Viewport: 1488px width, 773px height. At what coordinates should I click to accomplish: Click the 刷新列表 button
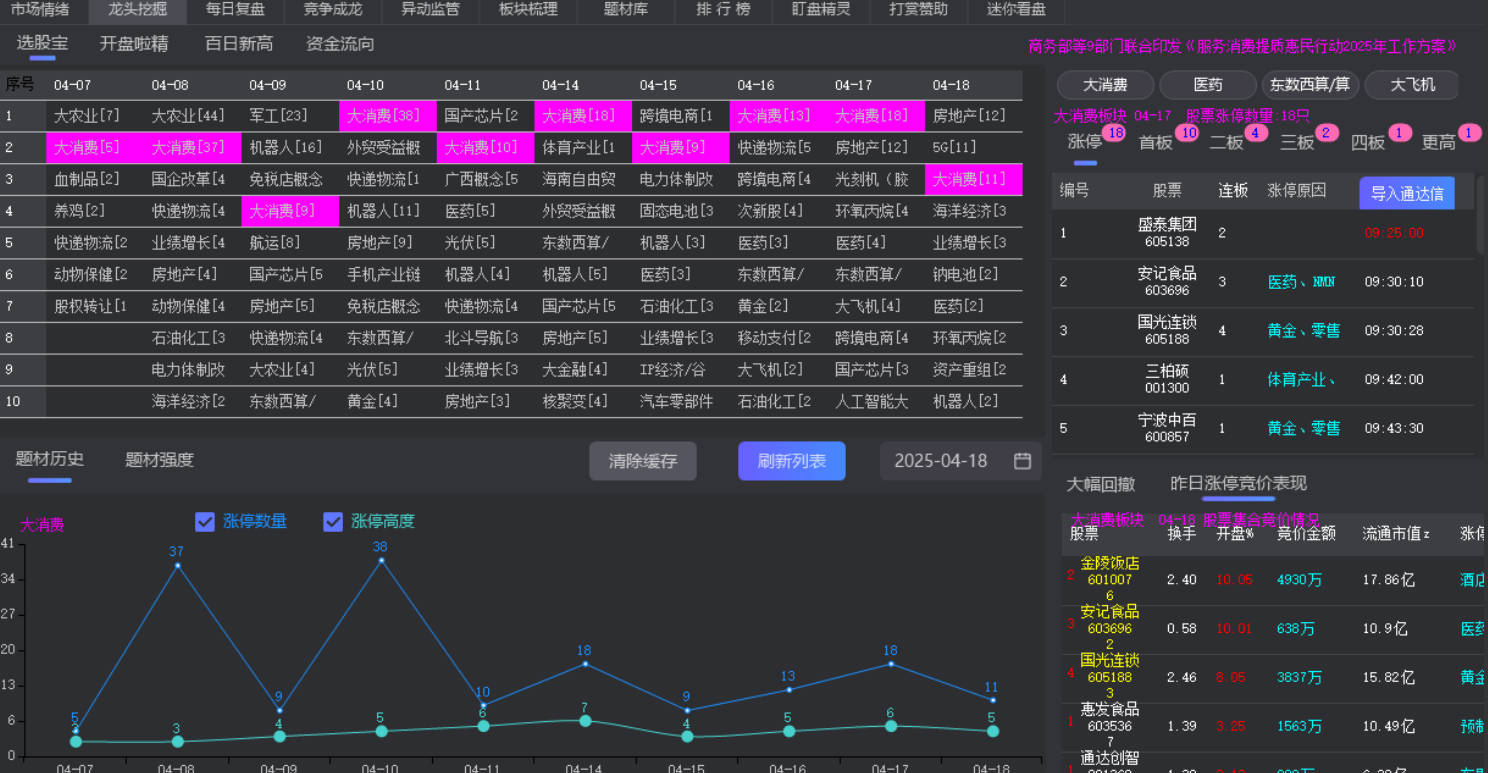click(x=792, y=461)
